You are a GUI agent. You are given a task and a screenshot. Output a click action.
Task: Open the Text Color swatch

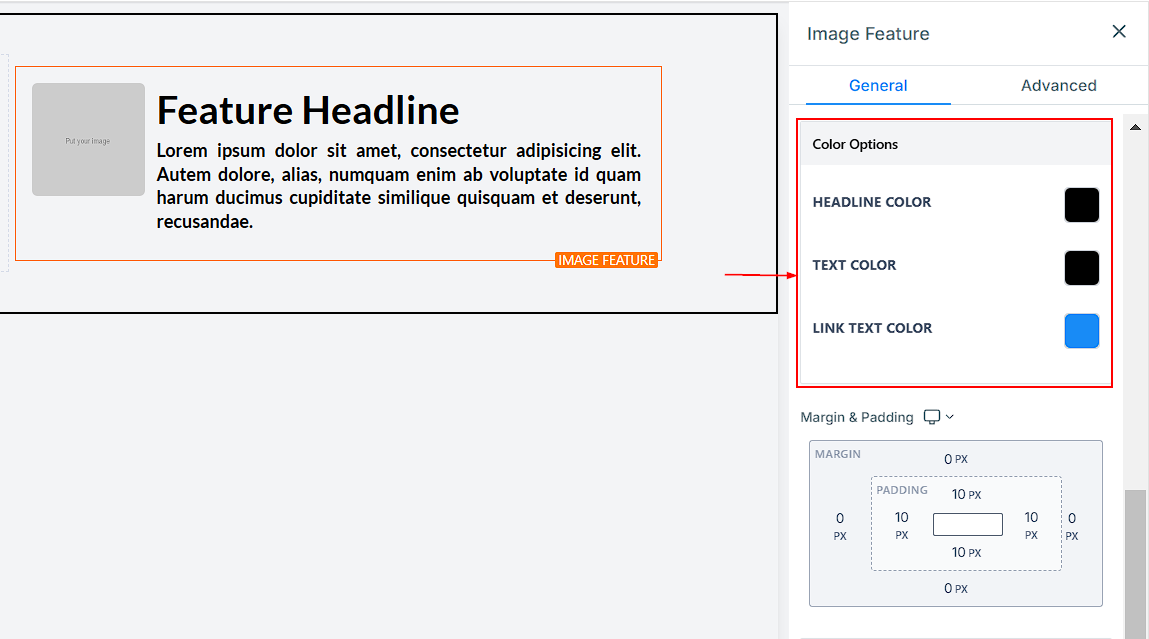tap(1081, 268)
